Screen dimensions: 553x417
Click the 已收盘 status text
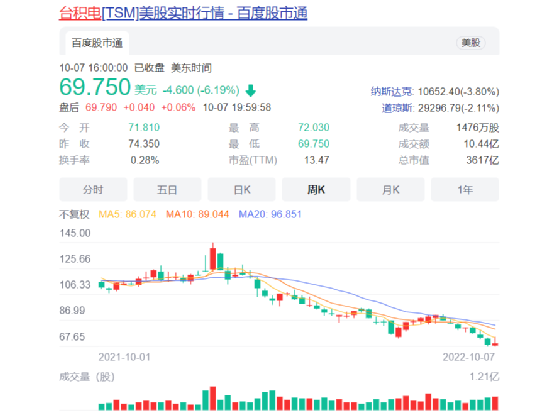[x=150, y=68]
